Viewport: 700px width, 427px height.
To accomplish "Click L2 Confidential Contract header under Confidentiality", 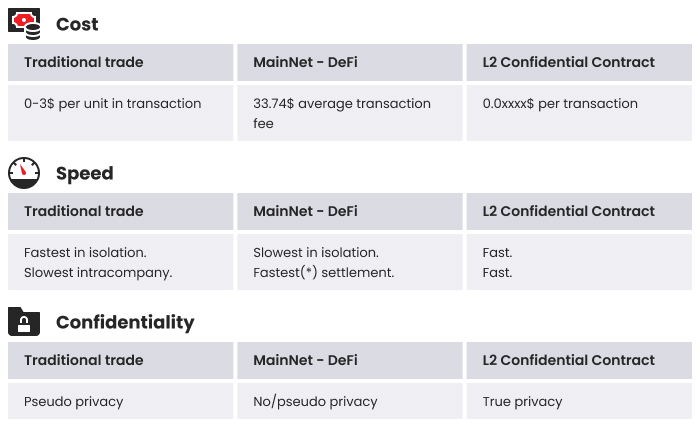I will pyautogui.click(x=579, y=360).
